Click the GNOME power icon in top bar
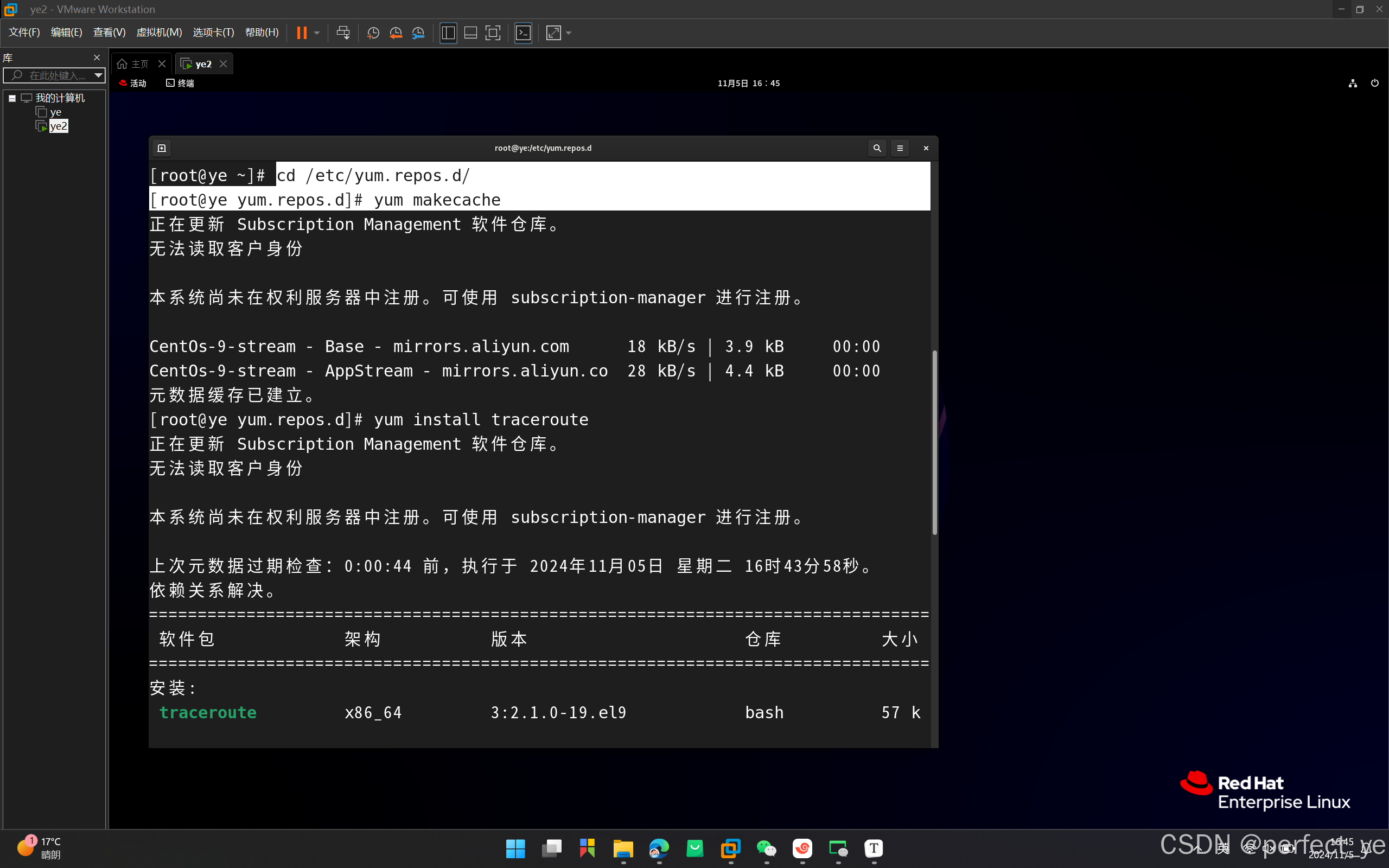 point(1374,83)
